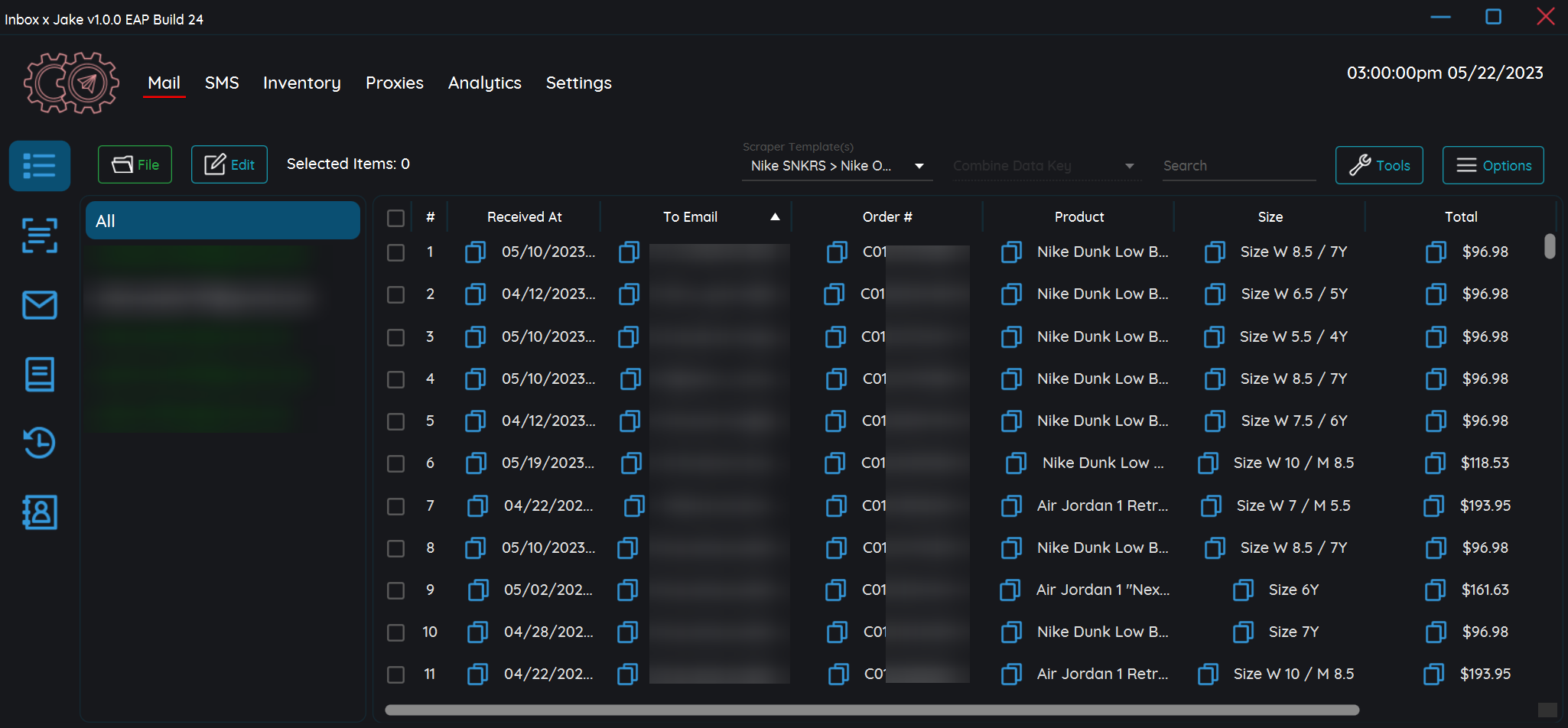This screenshot has height=728, width=1568.
Task: Click the horizontal table scrollbar
Action: (x=872, y=710)
